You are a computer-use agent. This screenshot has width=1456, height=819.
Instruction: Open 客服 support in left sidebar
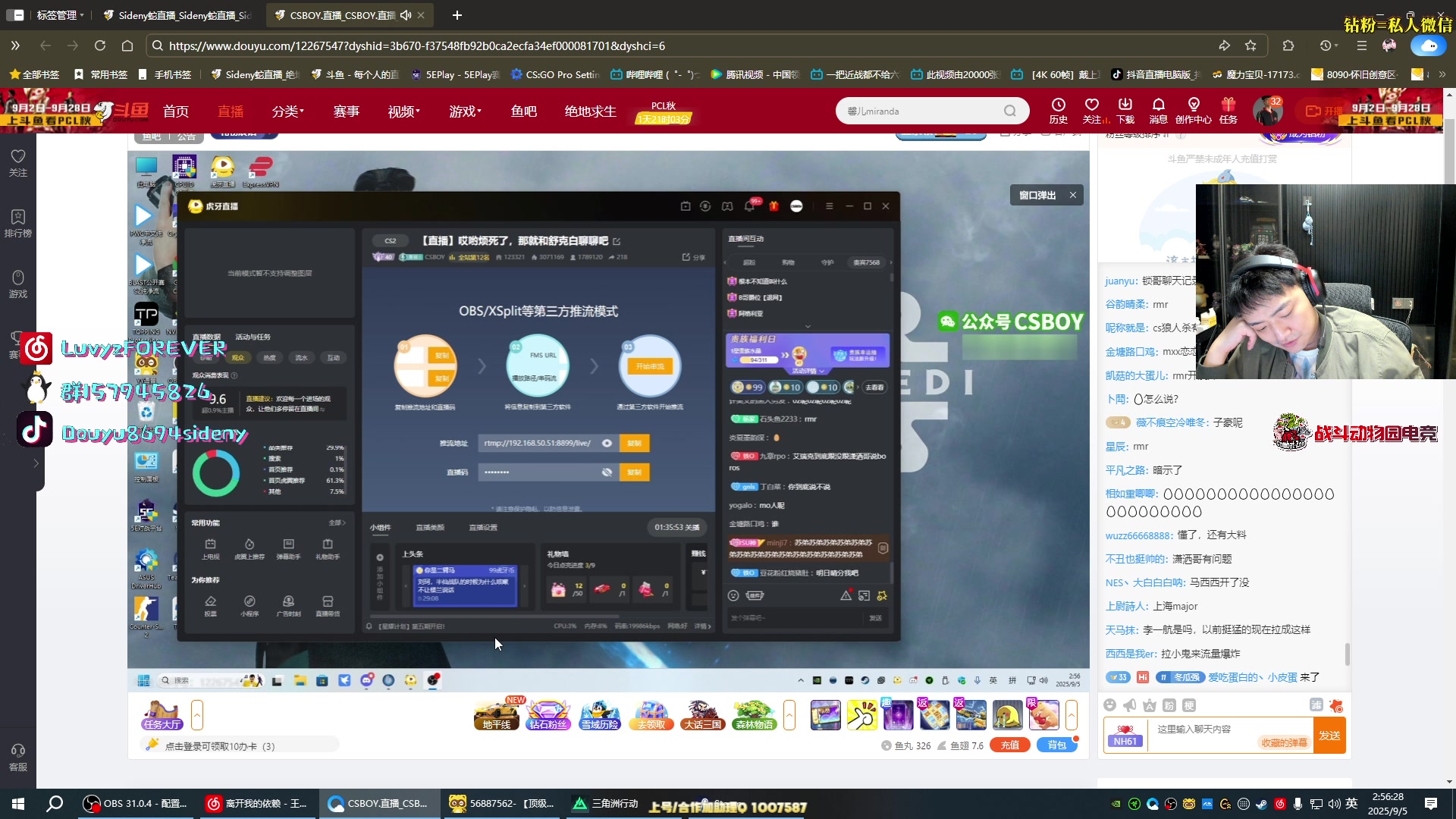[x=18, y=757]
